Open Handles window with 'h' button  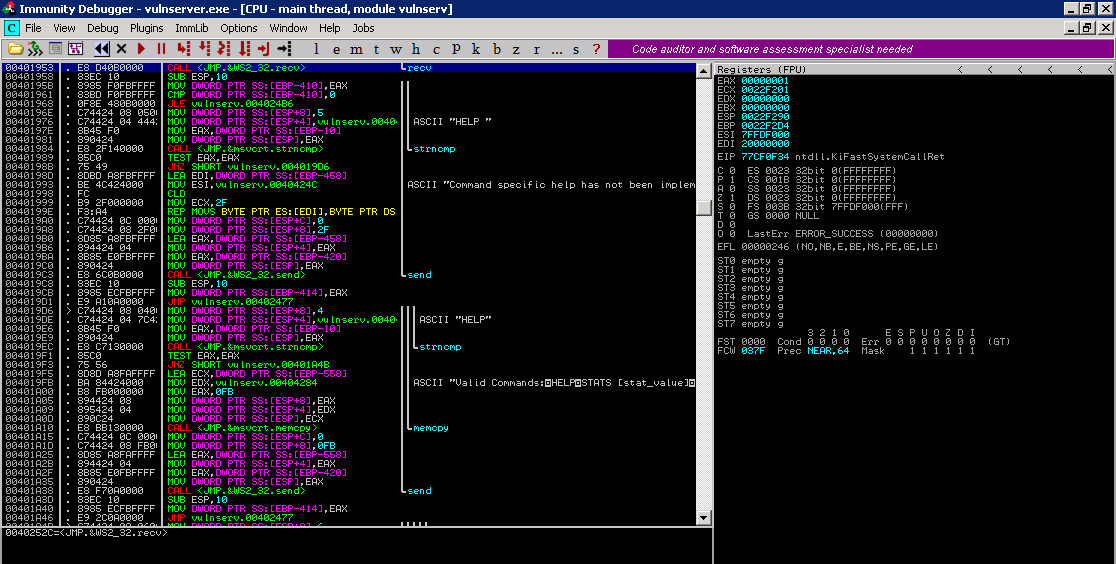416,49
